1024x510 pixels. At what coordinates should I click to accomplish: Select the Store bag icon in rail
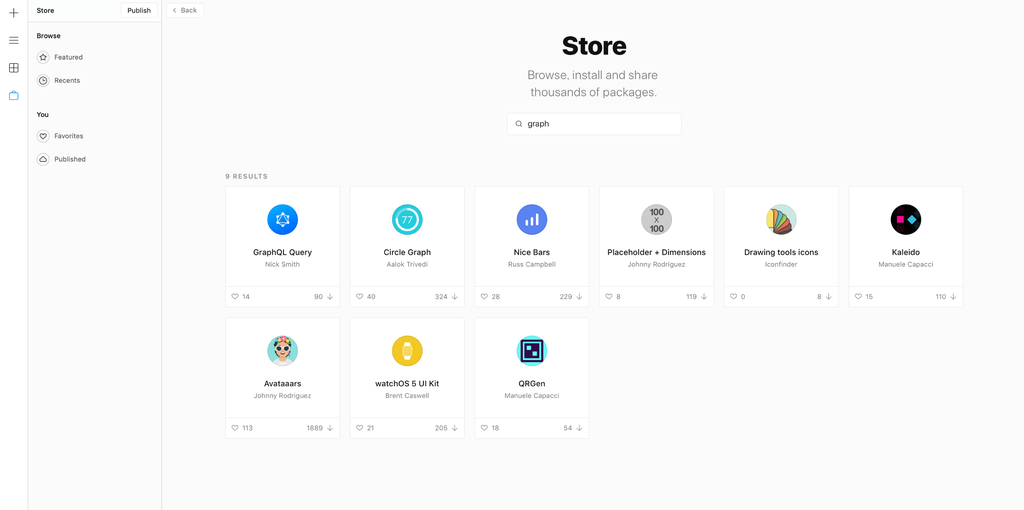point(14,95)
